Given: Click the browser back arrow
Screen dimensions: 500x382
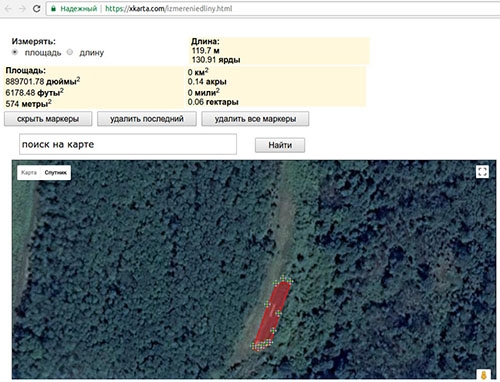Looking at the screenshot, I should point(8,9).
